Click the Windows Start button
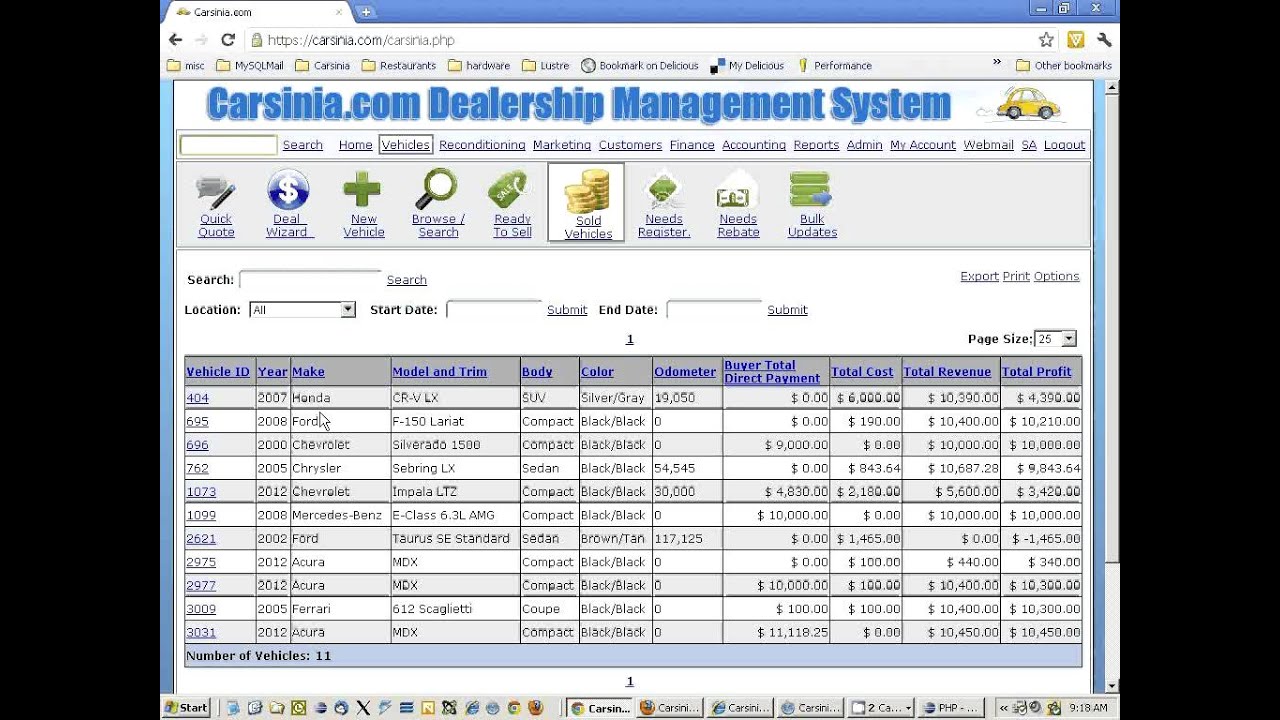 coord(186,708)
